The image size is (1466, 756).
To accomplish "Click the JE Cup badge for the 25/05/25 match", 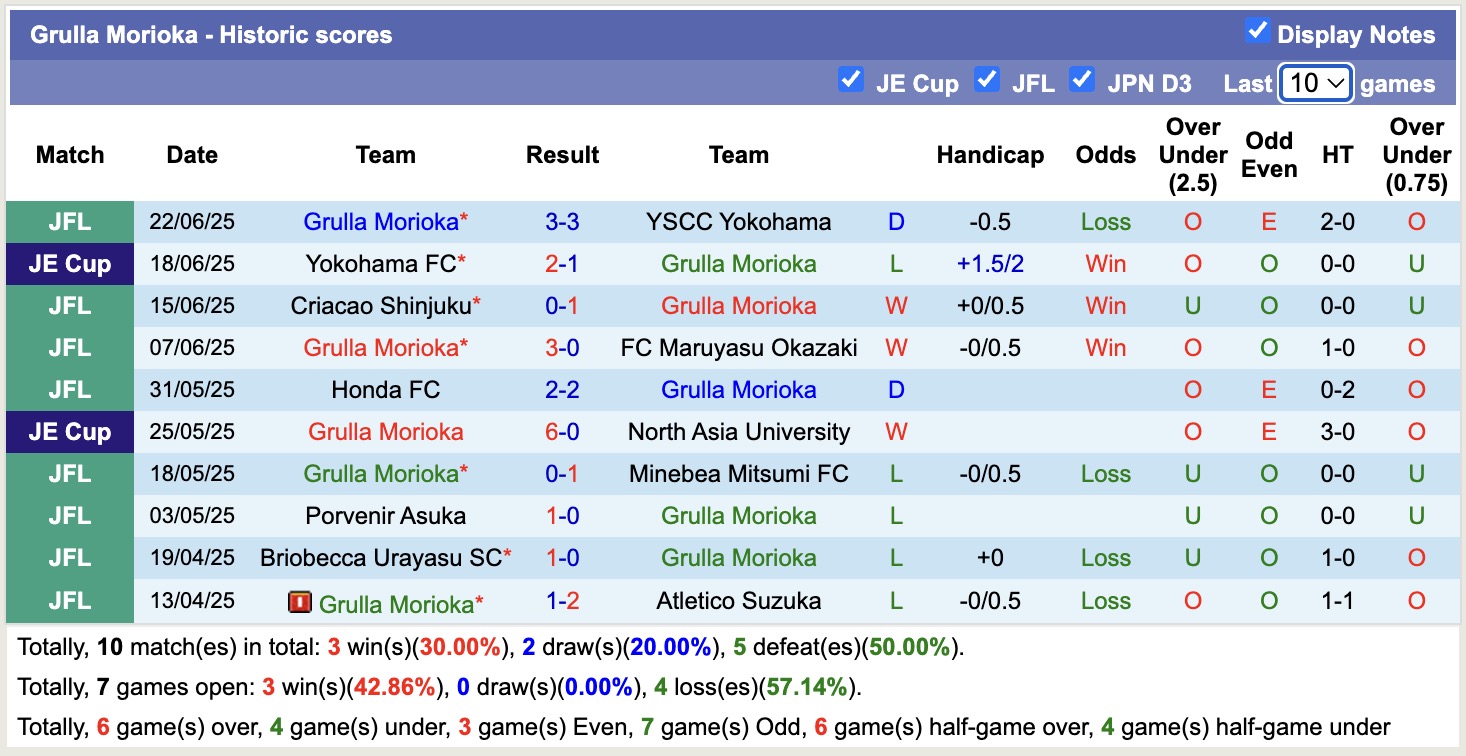I will pos(68,431).
